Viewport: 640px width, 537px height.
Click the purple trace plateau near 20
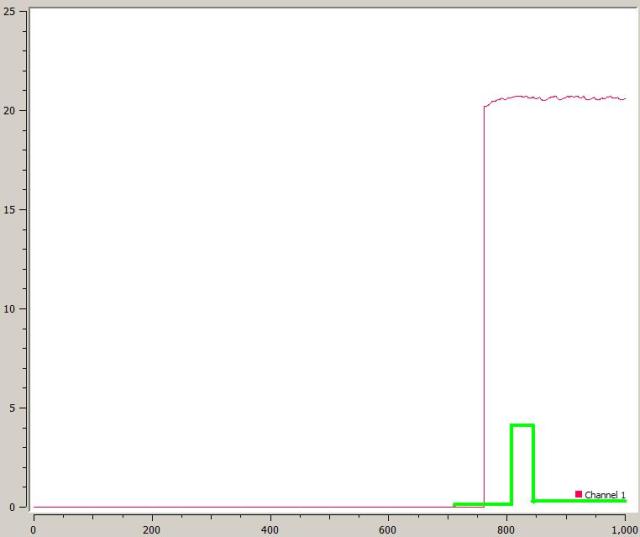(555, 98)
